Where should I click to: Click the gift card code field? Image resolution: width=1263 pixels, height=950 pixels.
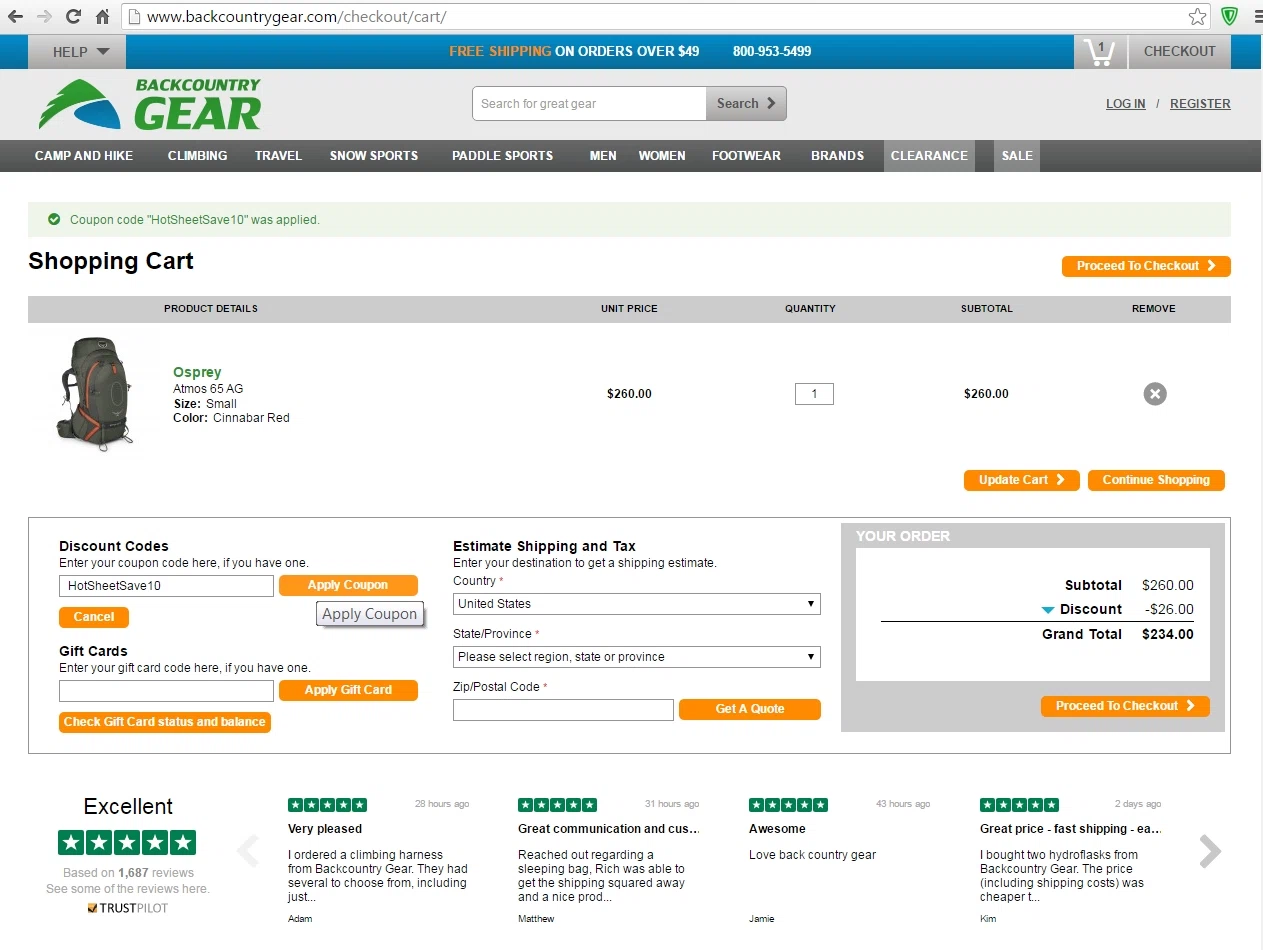pyautogui.click(x=166, y=691)
